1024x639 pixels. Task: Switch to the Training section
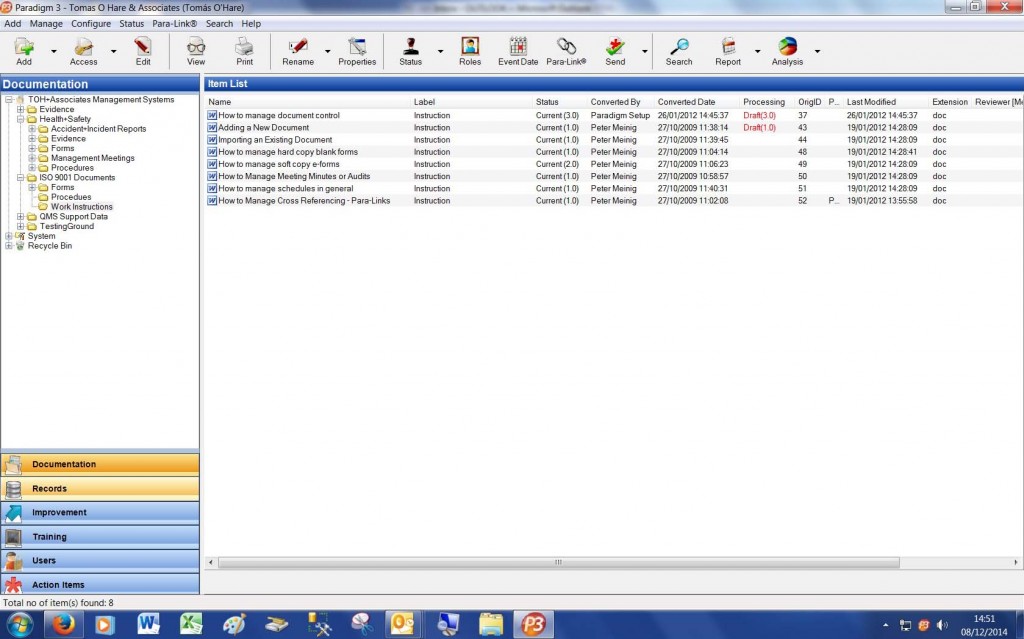pos(100,537)
